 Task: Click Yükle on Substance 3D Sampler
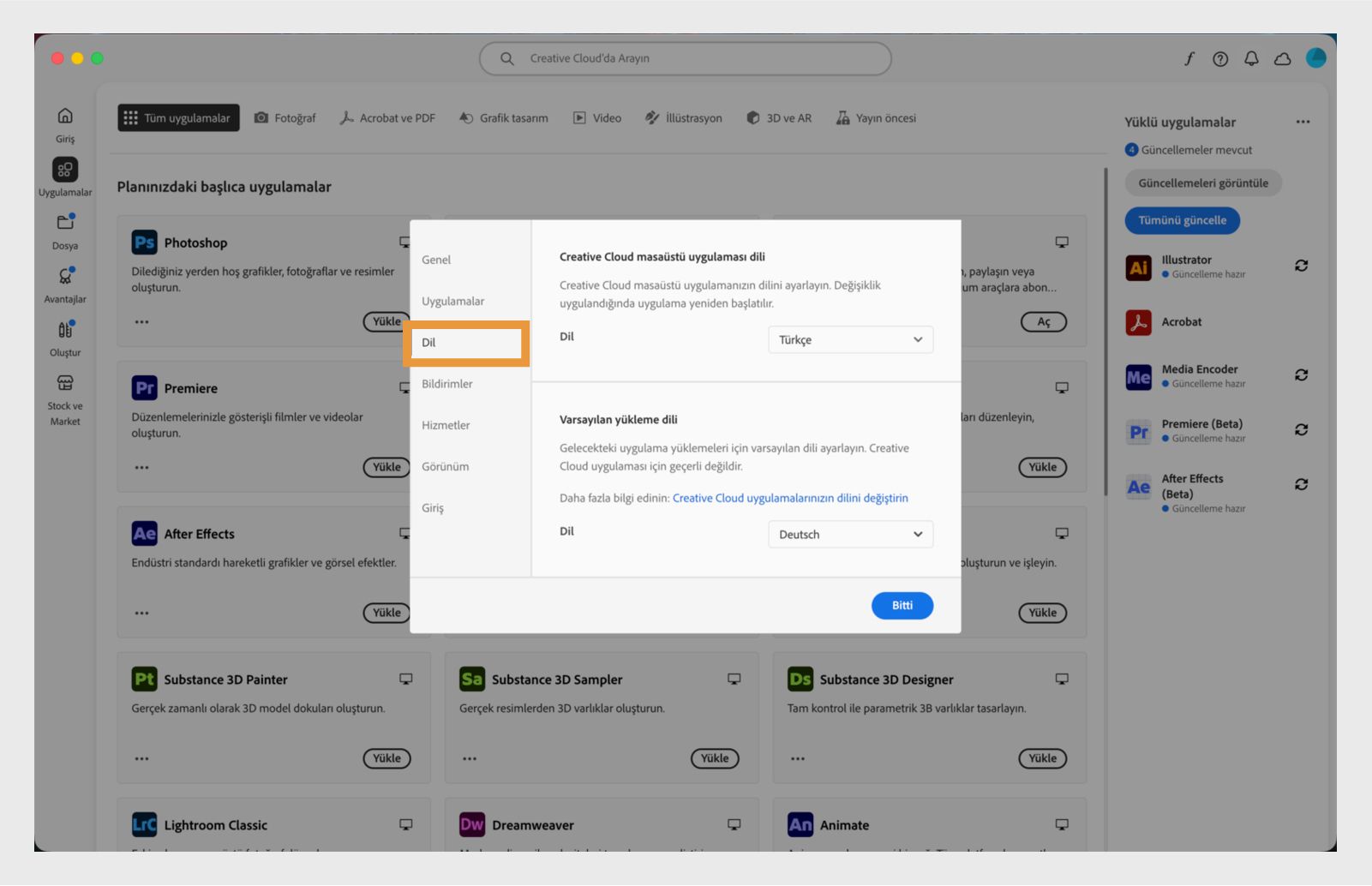click(x=715, y=758)
